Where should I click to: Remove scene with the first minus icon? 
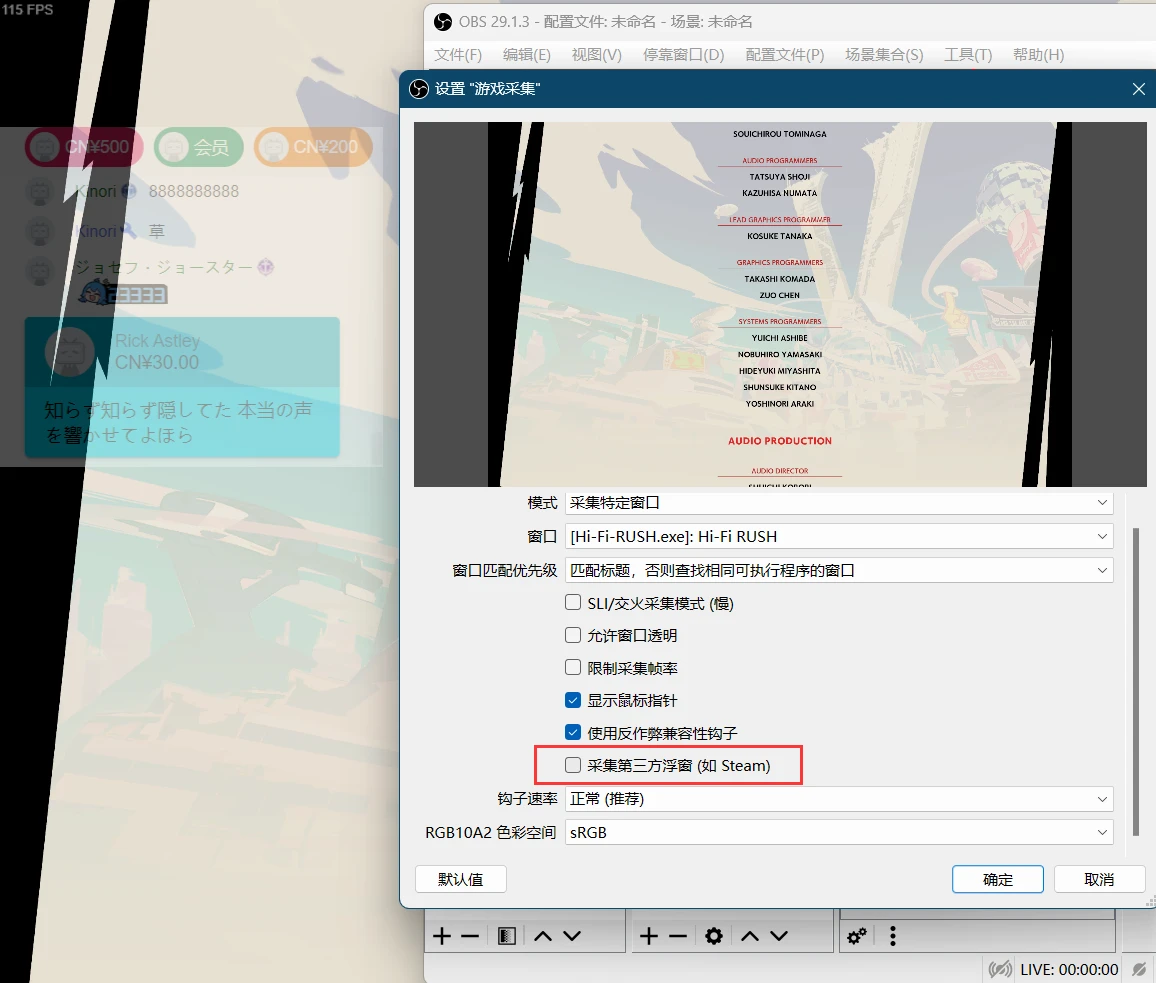click(x=470, y=937)
